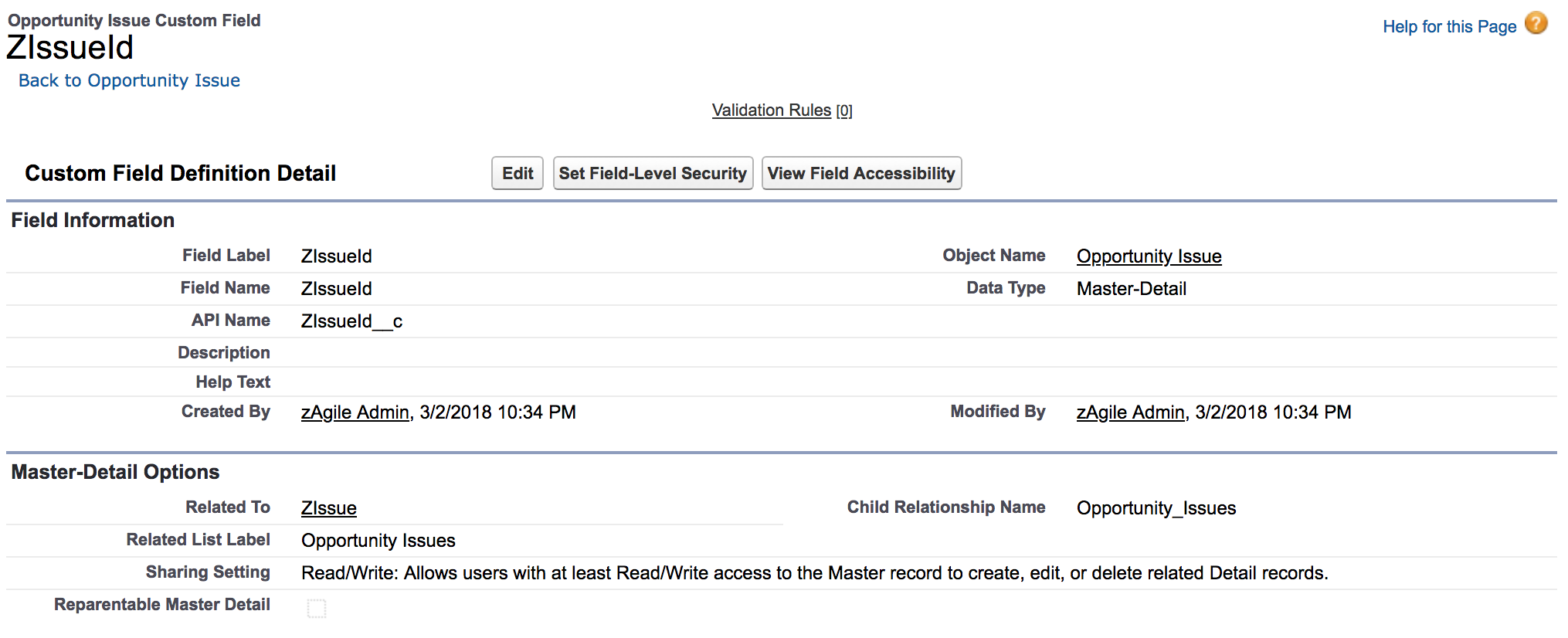Select the Master-Detail data type value

1131,289
